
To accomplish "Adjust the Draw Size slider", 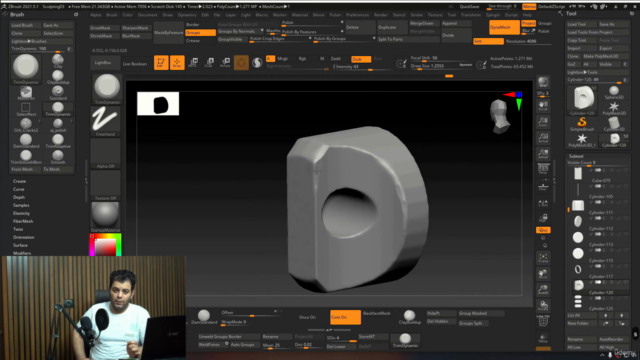I will (442, 66).
